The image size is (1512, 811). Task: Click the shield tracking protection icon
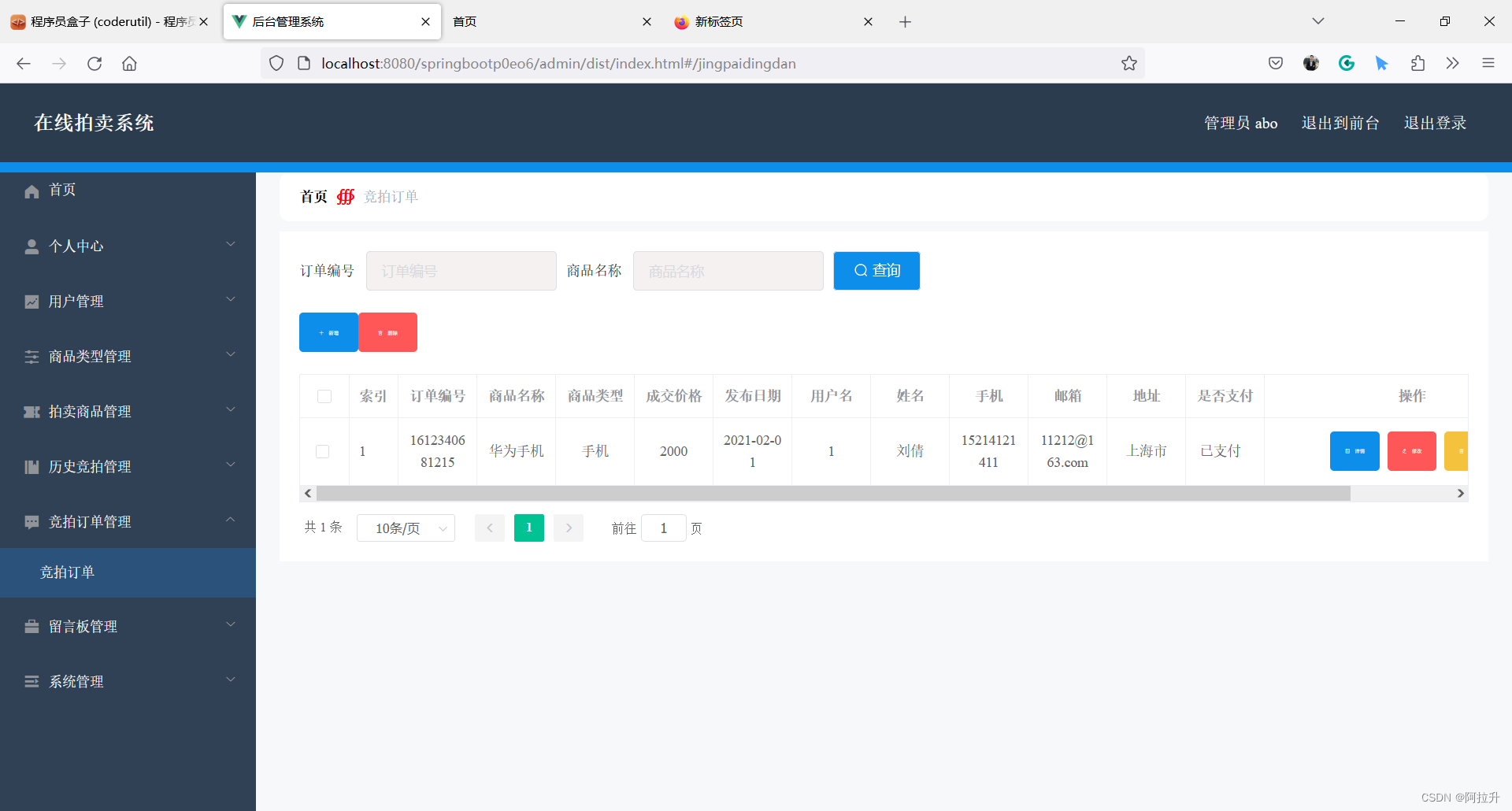276,64
